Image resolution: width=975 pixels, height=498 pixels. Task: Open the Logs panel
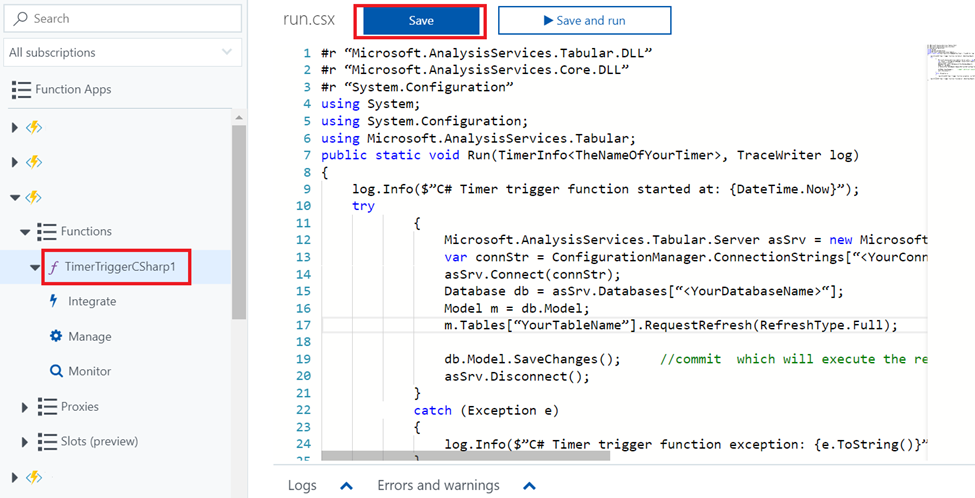(x=302, y=486)
